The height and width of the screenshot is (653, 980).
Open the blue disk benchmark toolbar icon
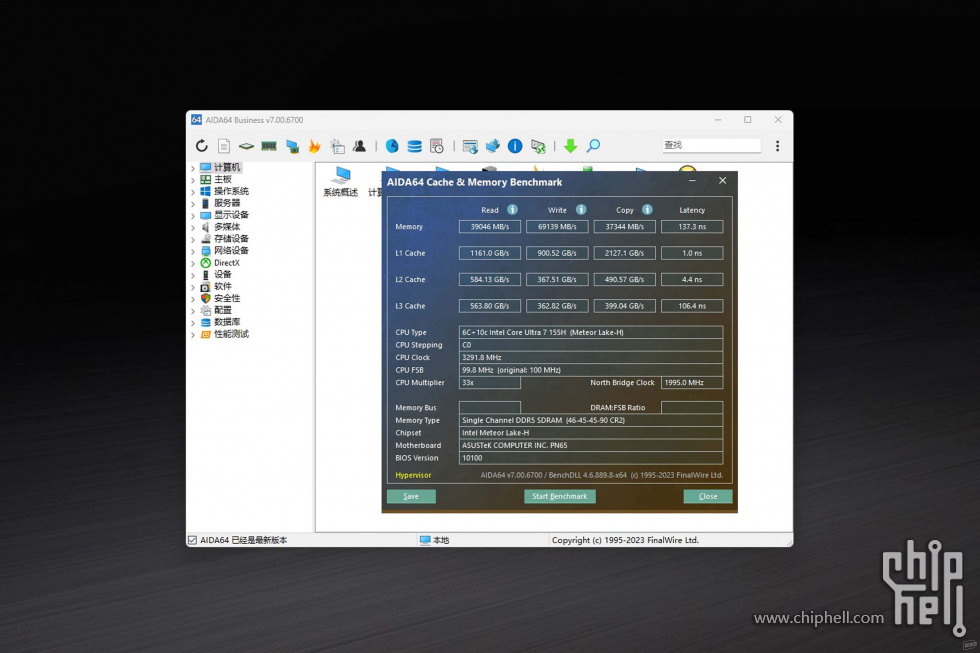click(392, 146)
